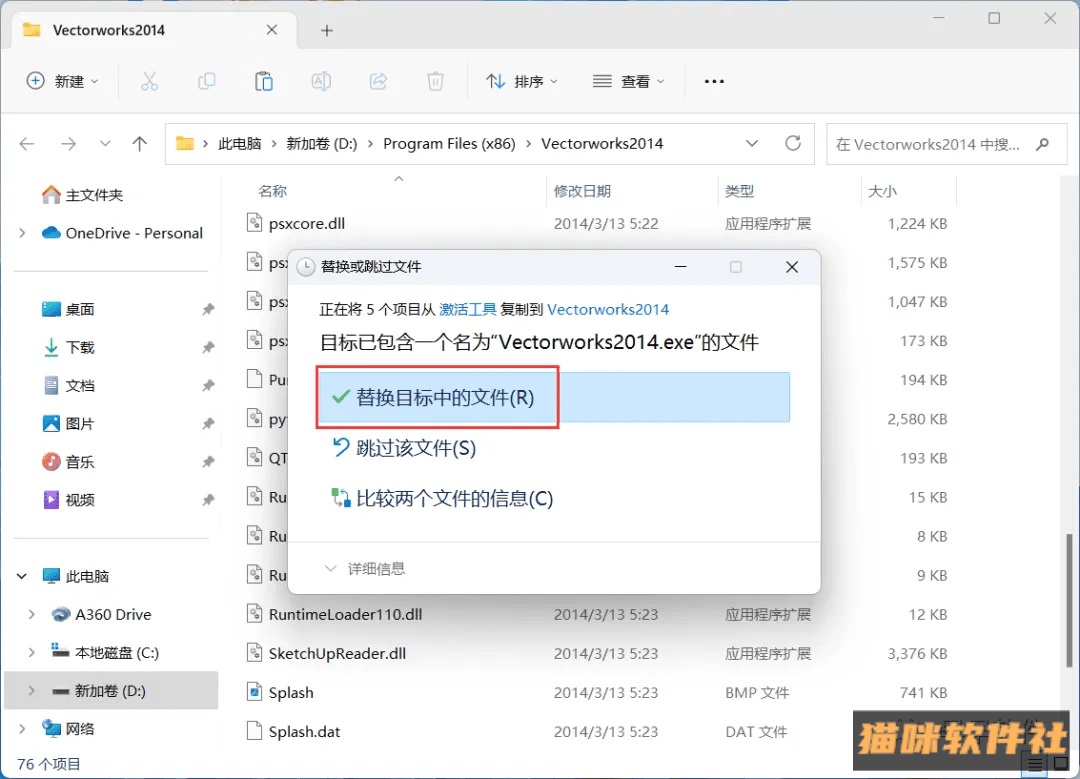
Task: Choose 替换目标中的文件(R) option
Action: tap(553, 397)
